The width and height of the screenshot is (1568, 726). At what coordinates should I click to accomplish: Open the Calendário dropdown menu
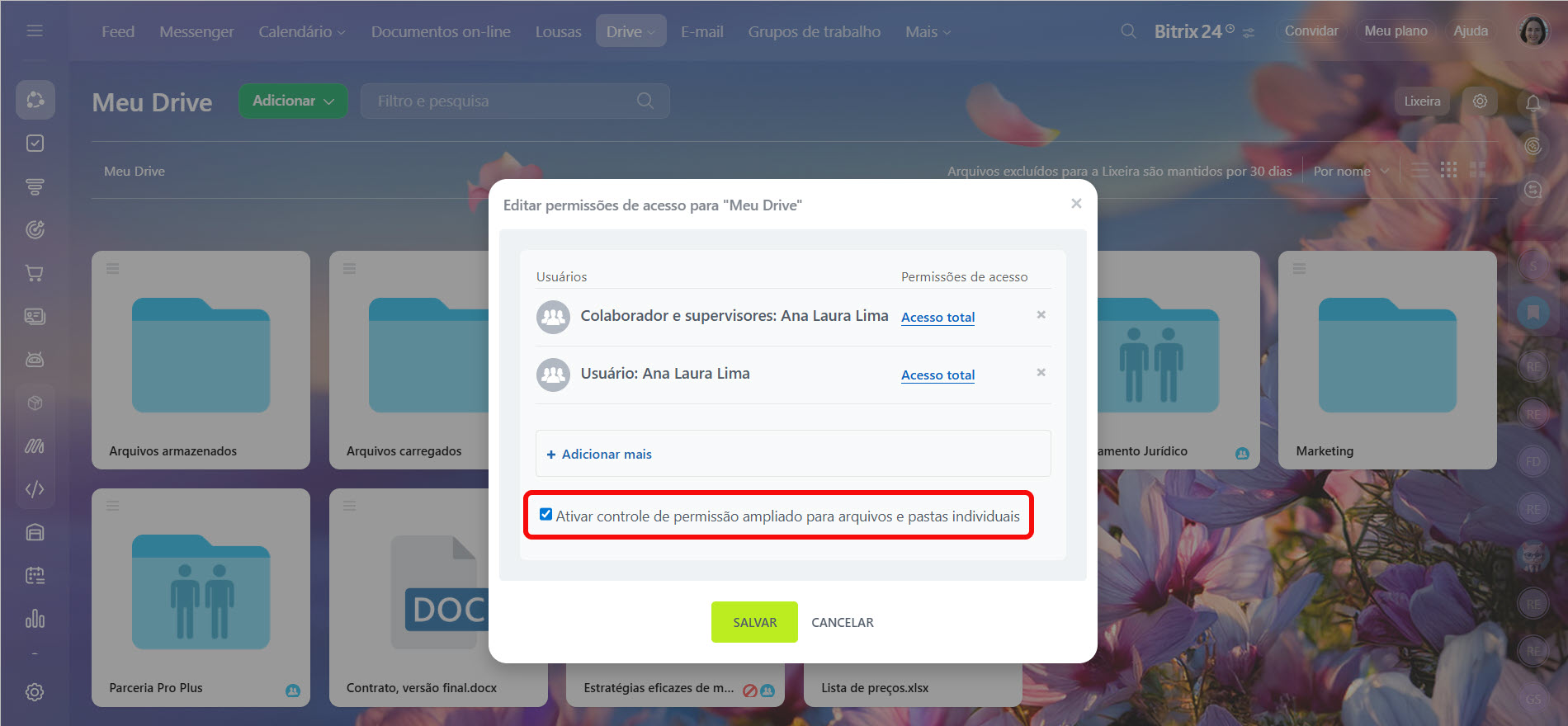coord(301,31)
